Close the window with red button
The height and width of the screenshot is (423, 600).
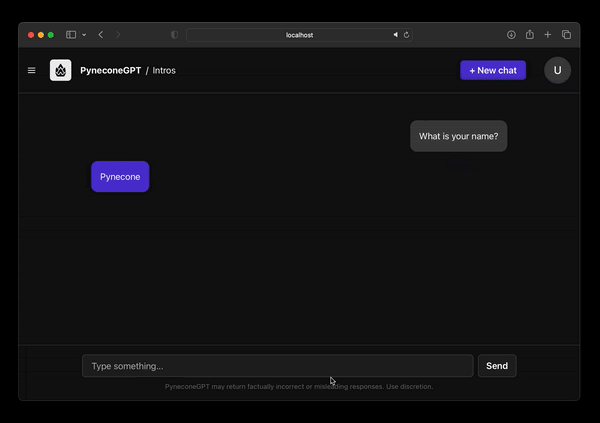coord(31,35)
